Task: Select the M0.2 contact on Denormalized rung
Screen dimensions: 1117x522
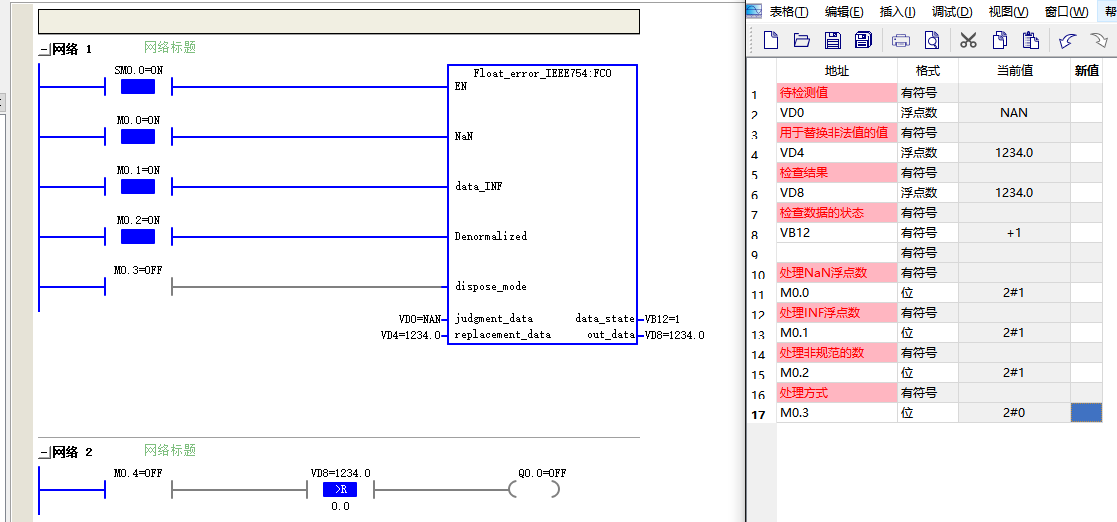Action: point(138,236)
